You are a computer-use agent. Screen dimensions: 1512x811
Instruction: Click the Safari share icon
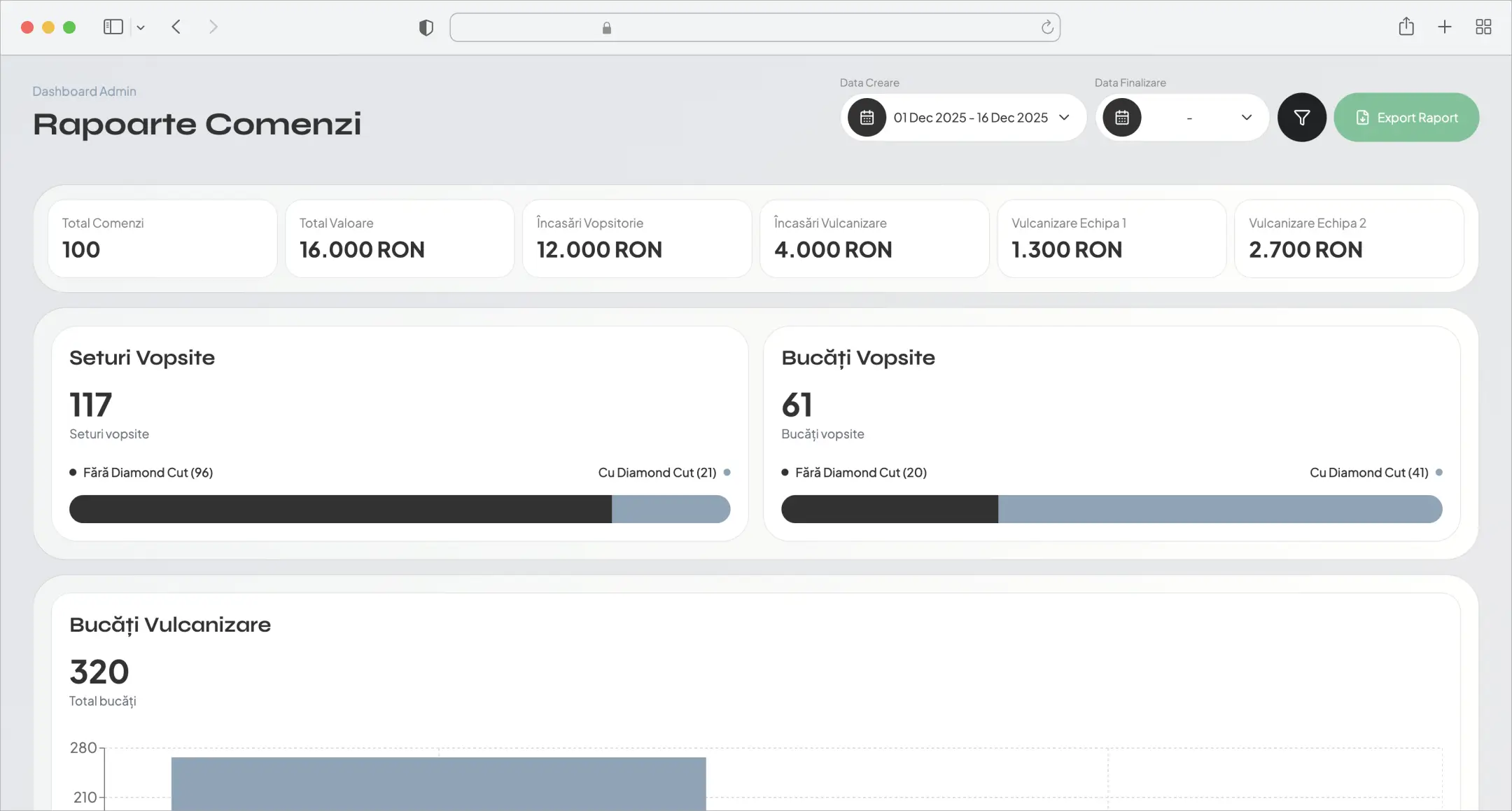coord(1406,27)
